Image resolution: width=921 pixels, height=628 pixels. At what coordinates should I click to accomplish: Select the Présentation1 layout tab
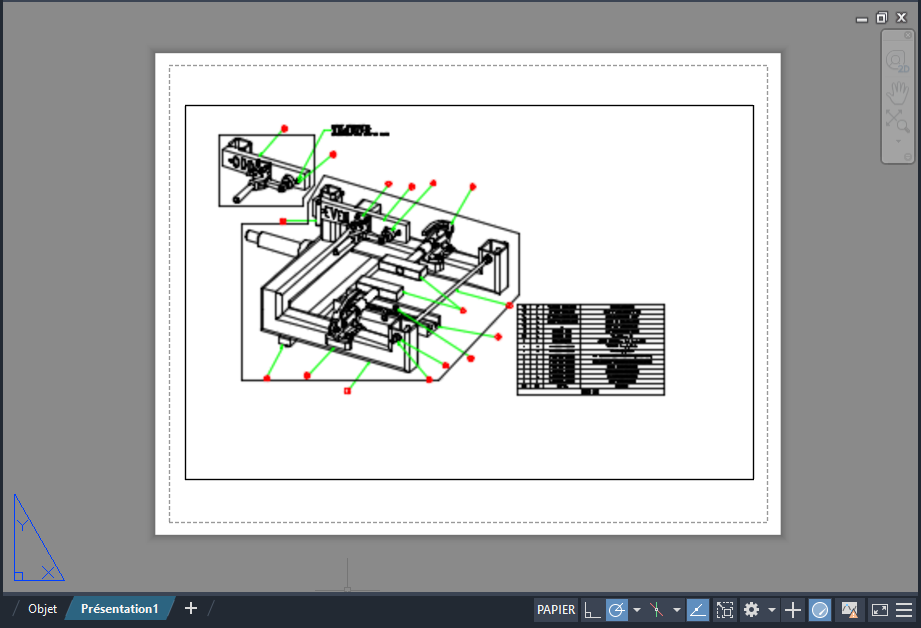pos(119,609)
